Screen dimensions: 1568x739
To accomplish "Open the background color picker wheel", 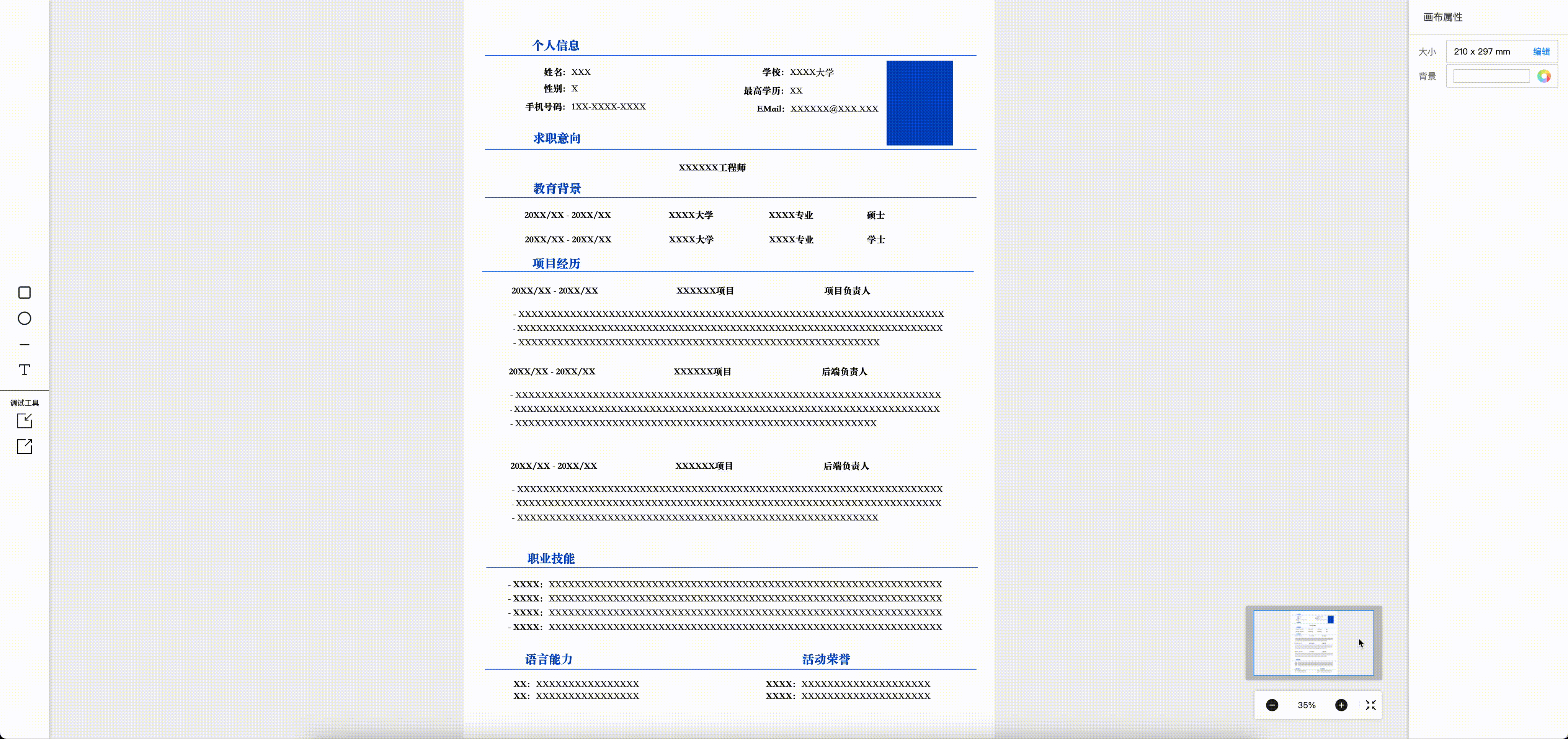I will 1543,76.
